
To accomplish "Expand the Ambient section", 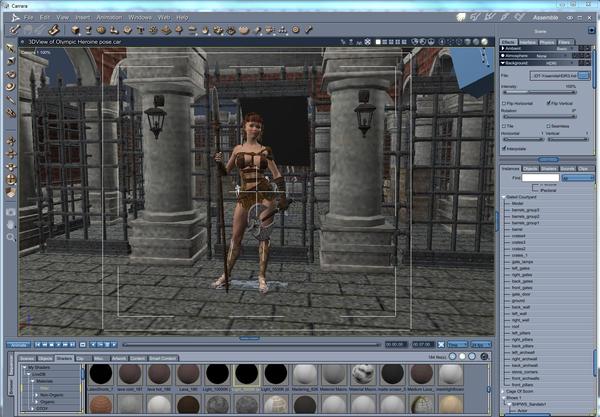I will (503, 48).
